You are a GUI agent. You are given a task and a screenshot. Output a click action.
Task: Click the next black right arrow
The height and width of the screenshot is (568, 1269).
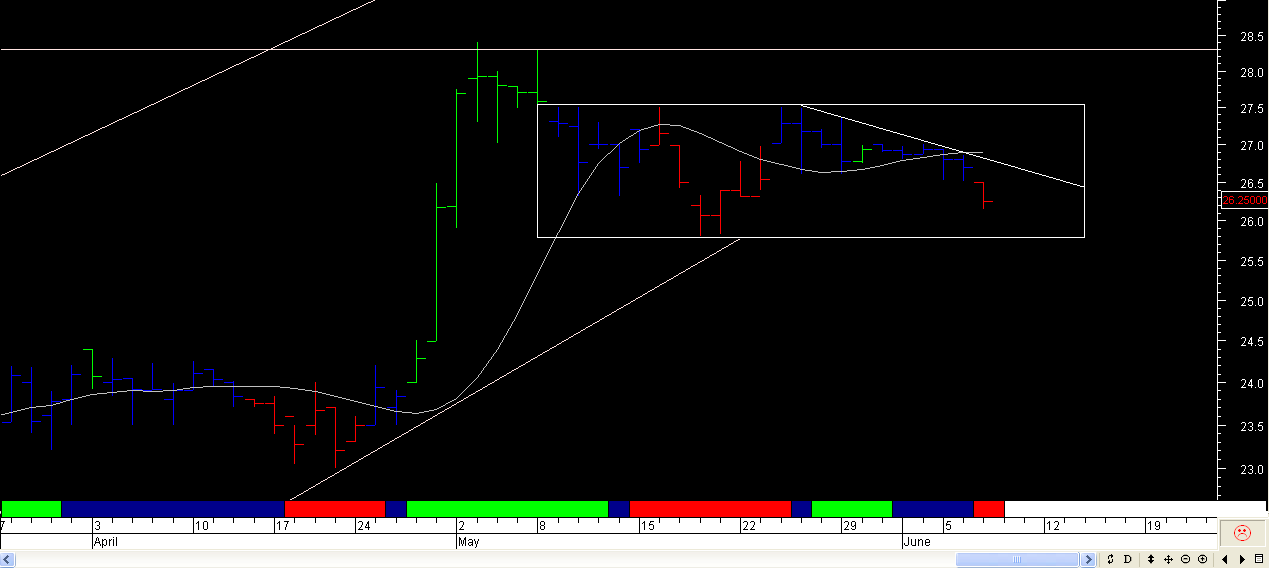click(1242, 559)
